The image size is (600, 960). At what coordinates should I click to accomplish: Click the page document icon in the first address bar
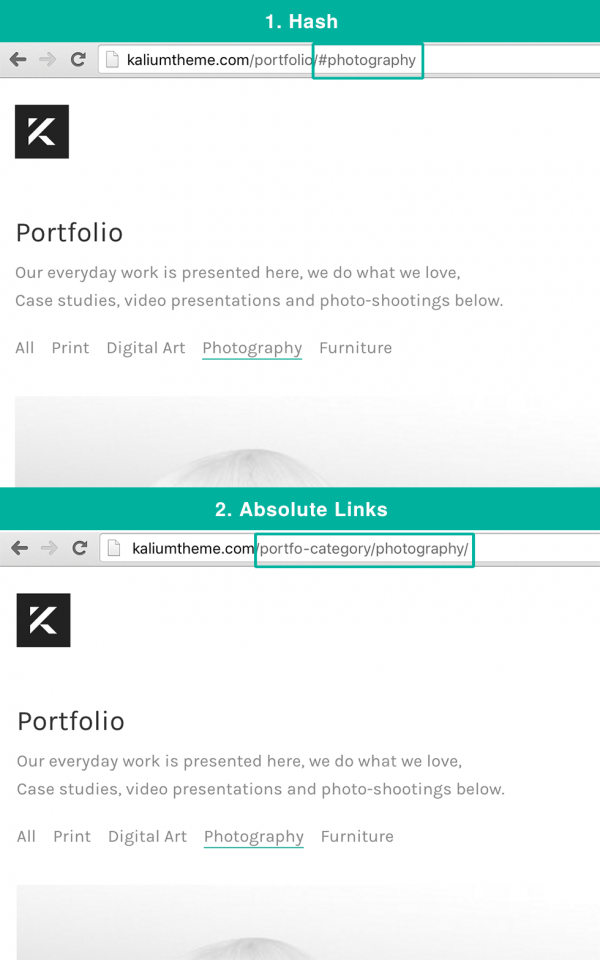[x=110, y=59]
